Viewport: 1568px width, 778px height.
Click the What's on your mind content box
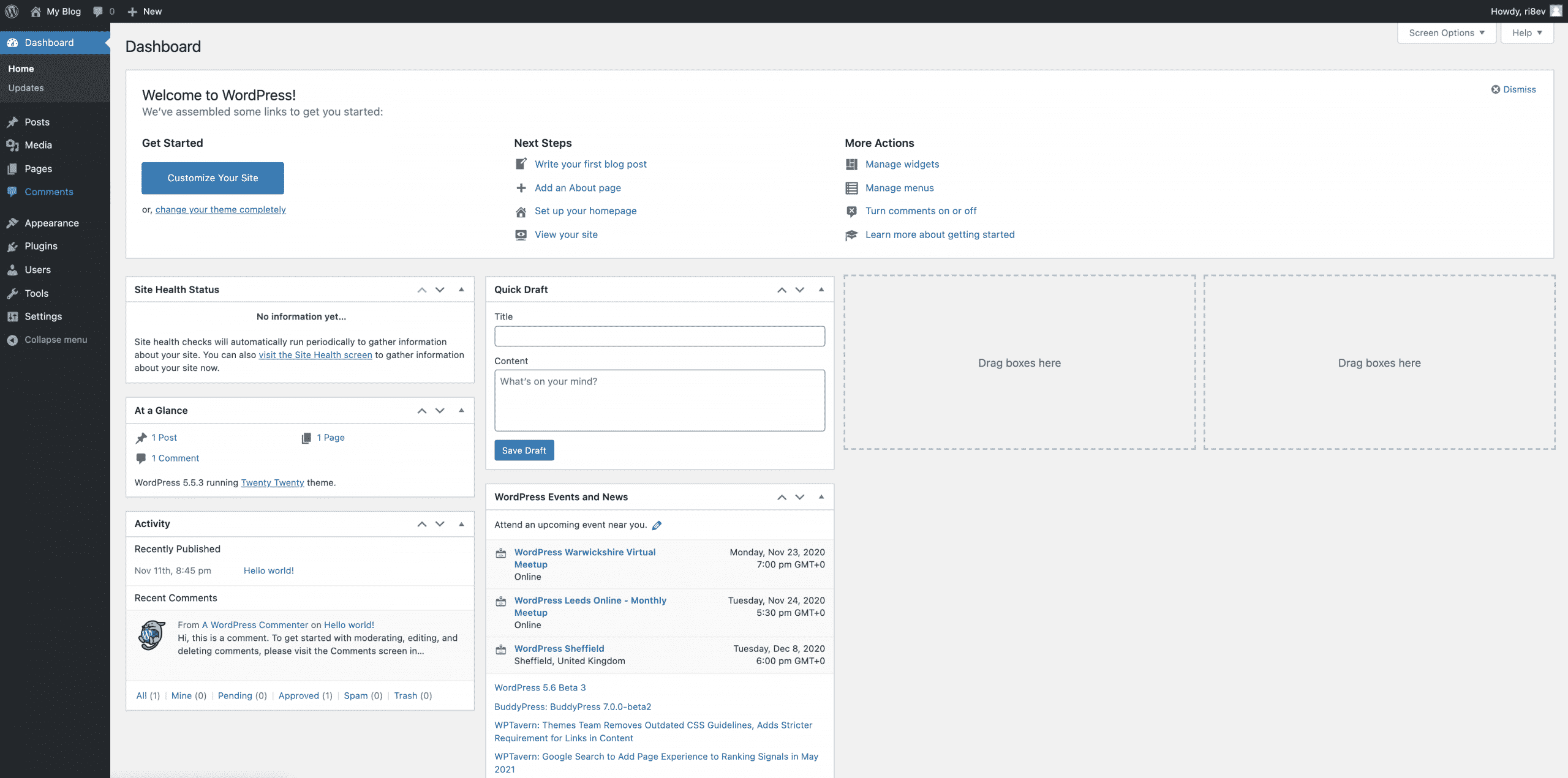660,400
